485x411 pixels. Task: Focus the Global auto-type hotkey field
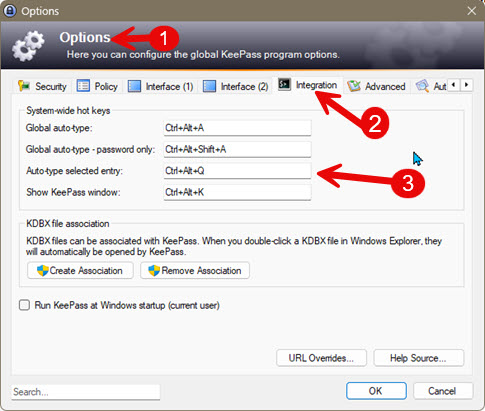click(x=237, y=128)
